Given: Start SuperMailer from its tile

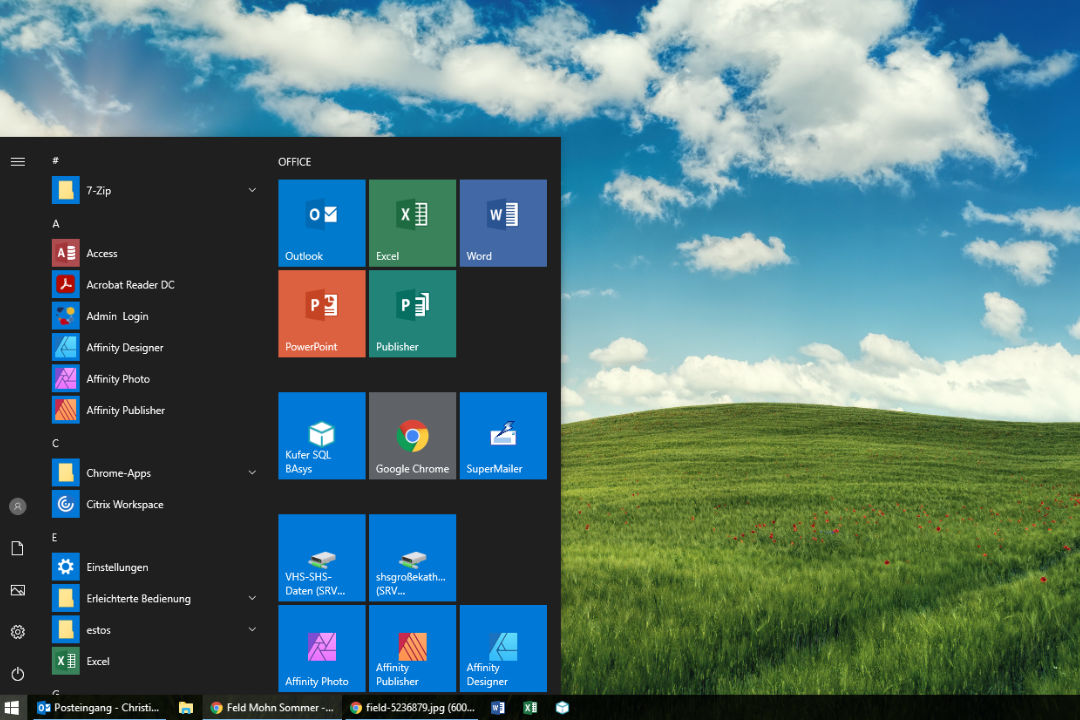Looking at the screenshot, I should click(x=503, y=435).
